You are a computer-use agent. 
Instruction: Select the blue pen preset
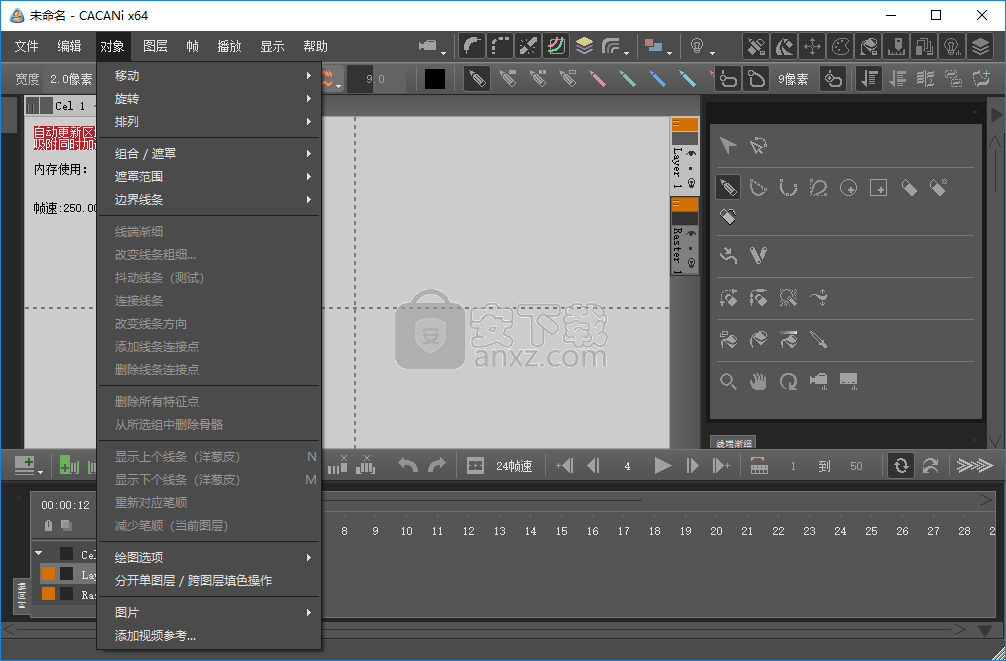pyautogui.click(x=657, y=79)
